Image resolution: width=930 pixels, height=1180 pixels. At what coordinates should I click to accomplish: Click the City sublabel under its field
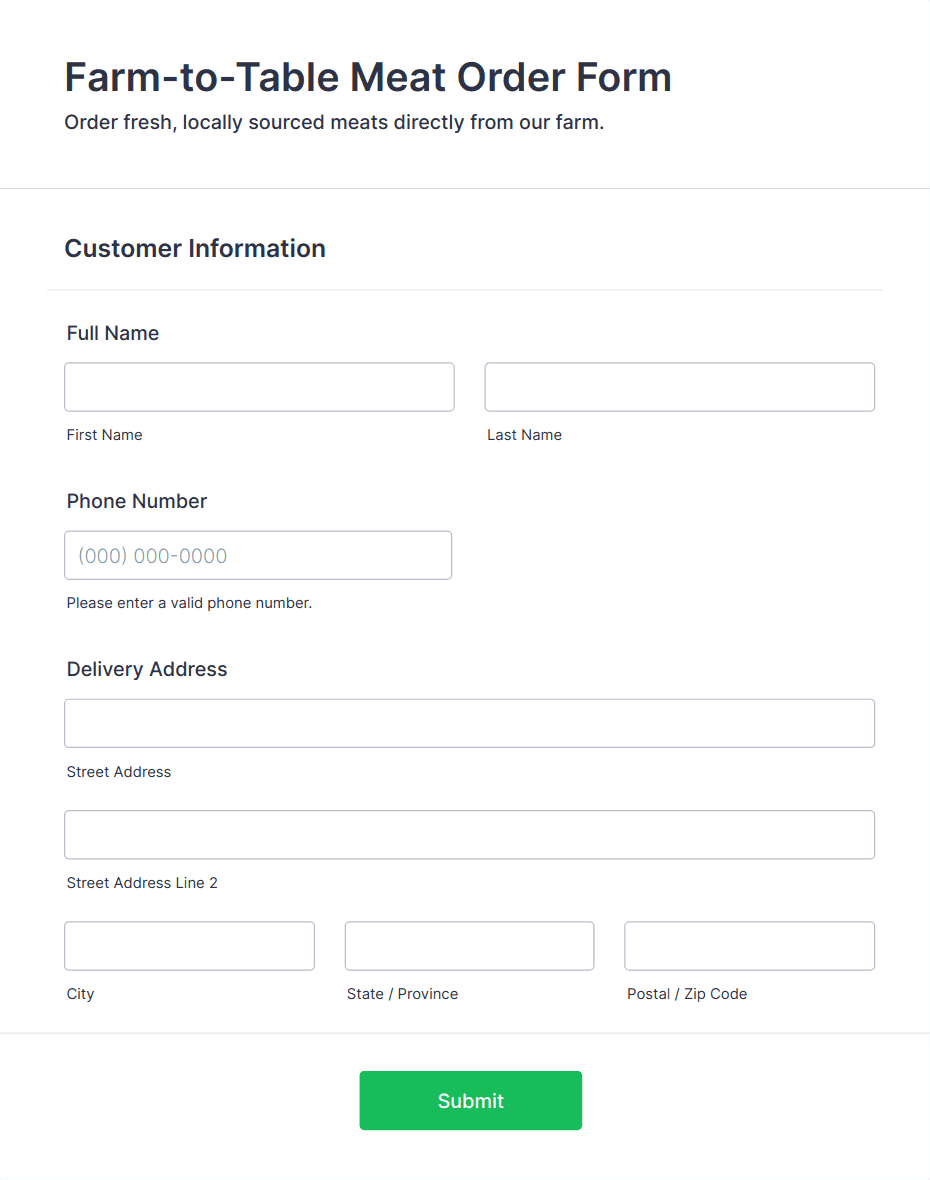click(80, 994)
